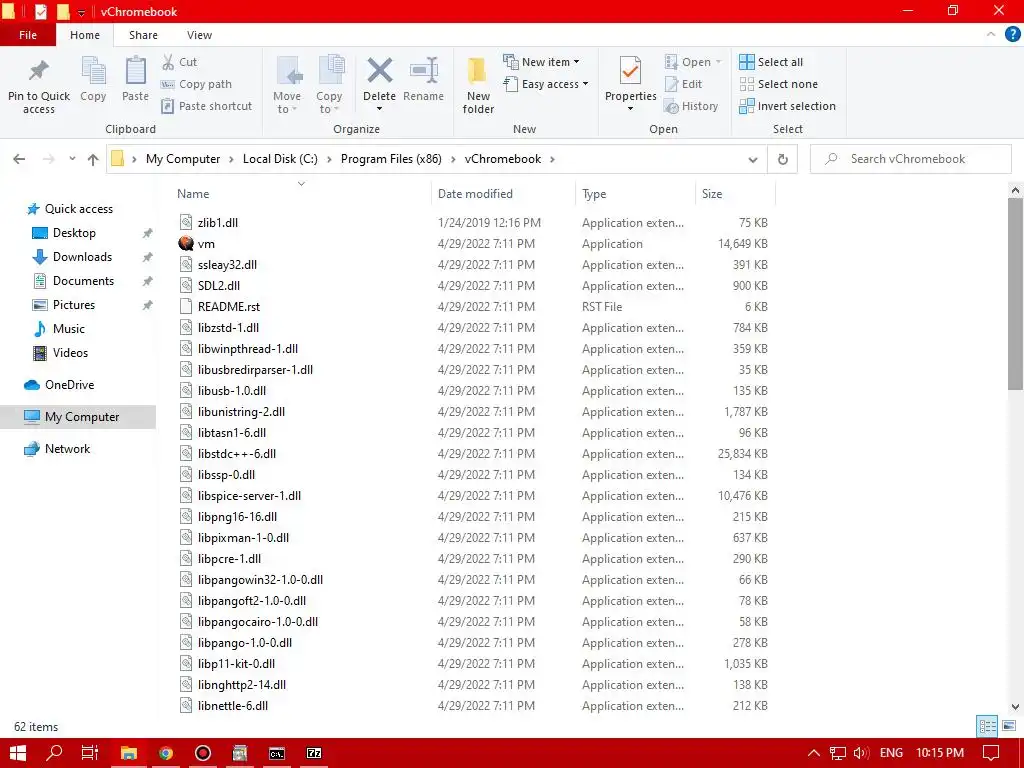The image size is (1024, 768).
Task: Click Edit in the Open group
Action: click(683, 84)
